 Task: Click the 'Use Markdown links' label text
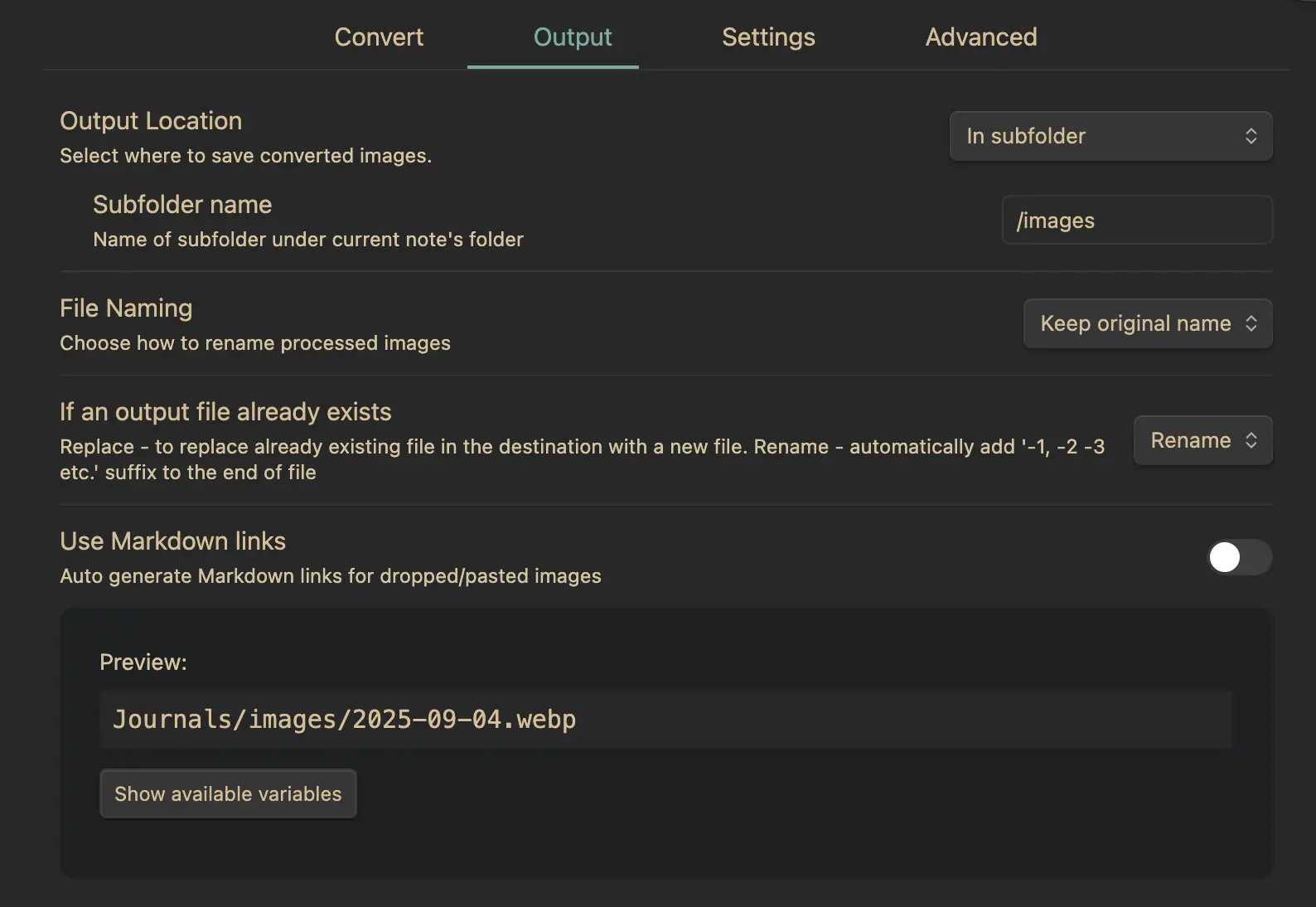point(172,541)
